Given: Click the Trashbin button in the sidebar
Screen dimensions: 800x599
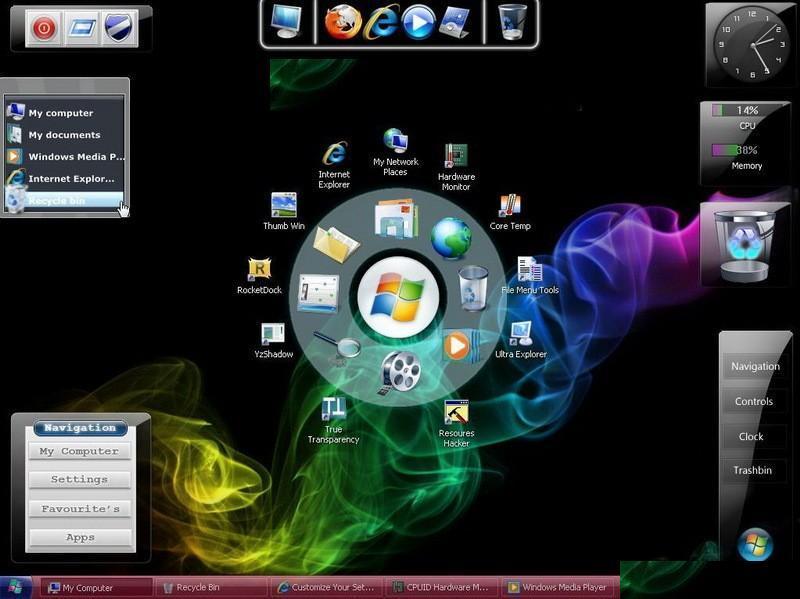Looking at the screenshot, I should click(x=753, y=470).
